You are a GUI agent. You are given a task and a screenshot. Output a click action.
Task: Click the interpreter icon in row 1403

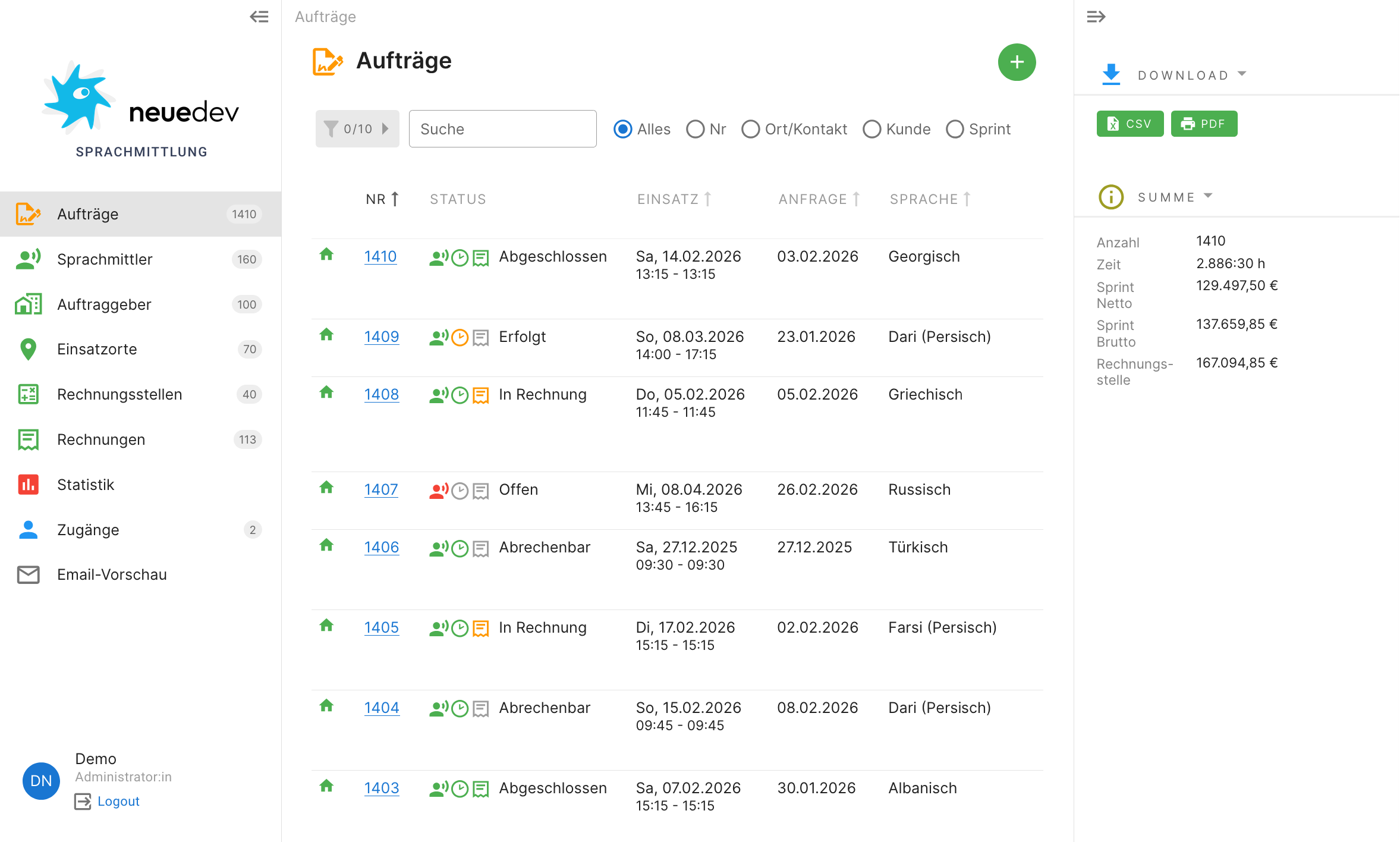439,789
